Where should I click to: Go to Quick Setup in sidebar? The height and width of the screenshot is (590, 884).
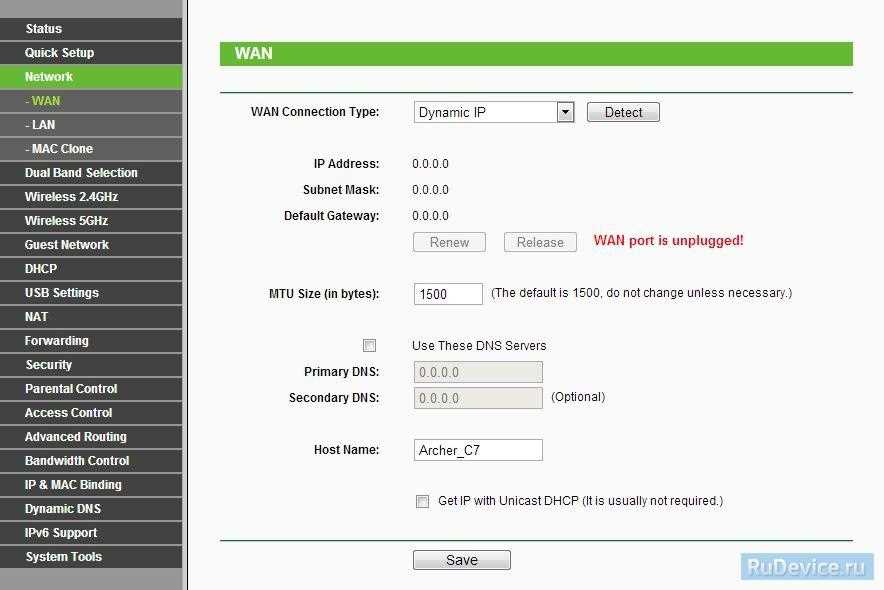click(x=91, y=53)
